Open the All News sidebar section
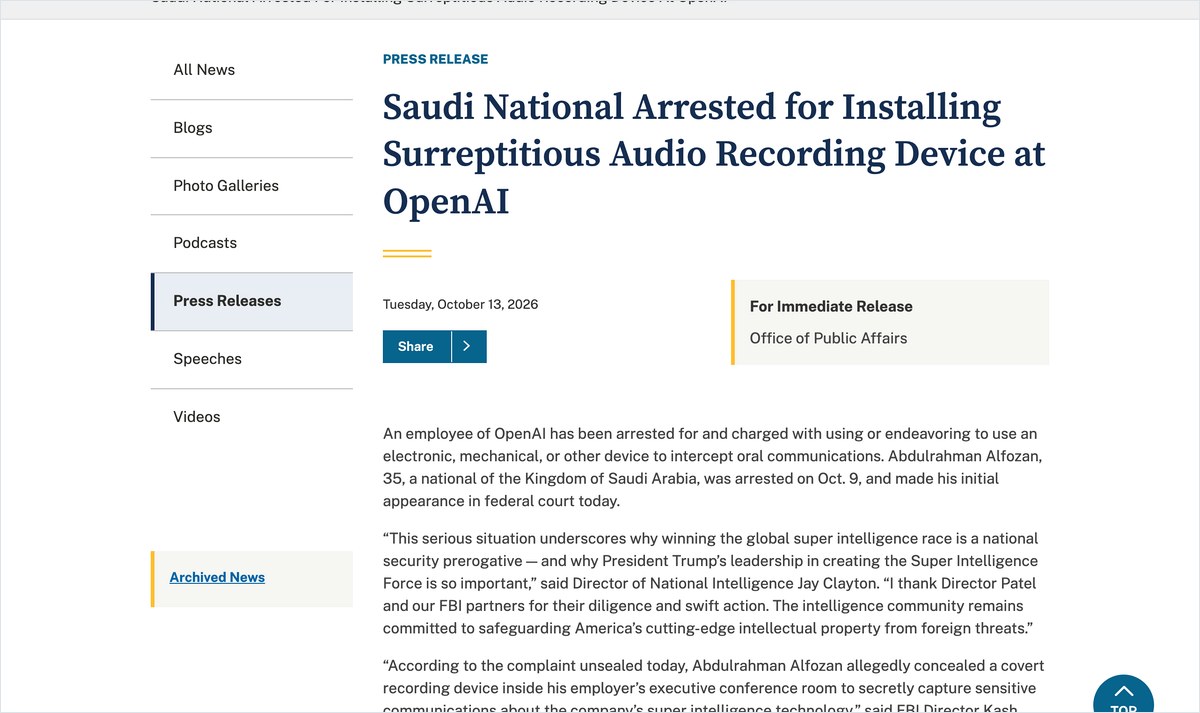Viewport: 1200px width, 713px height. (x=252, y=70)
